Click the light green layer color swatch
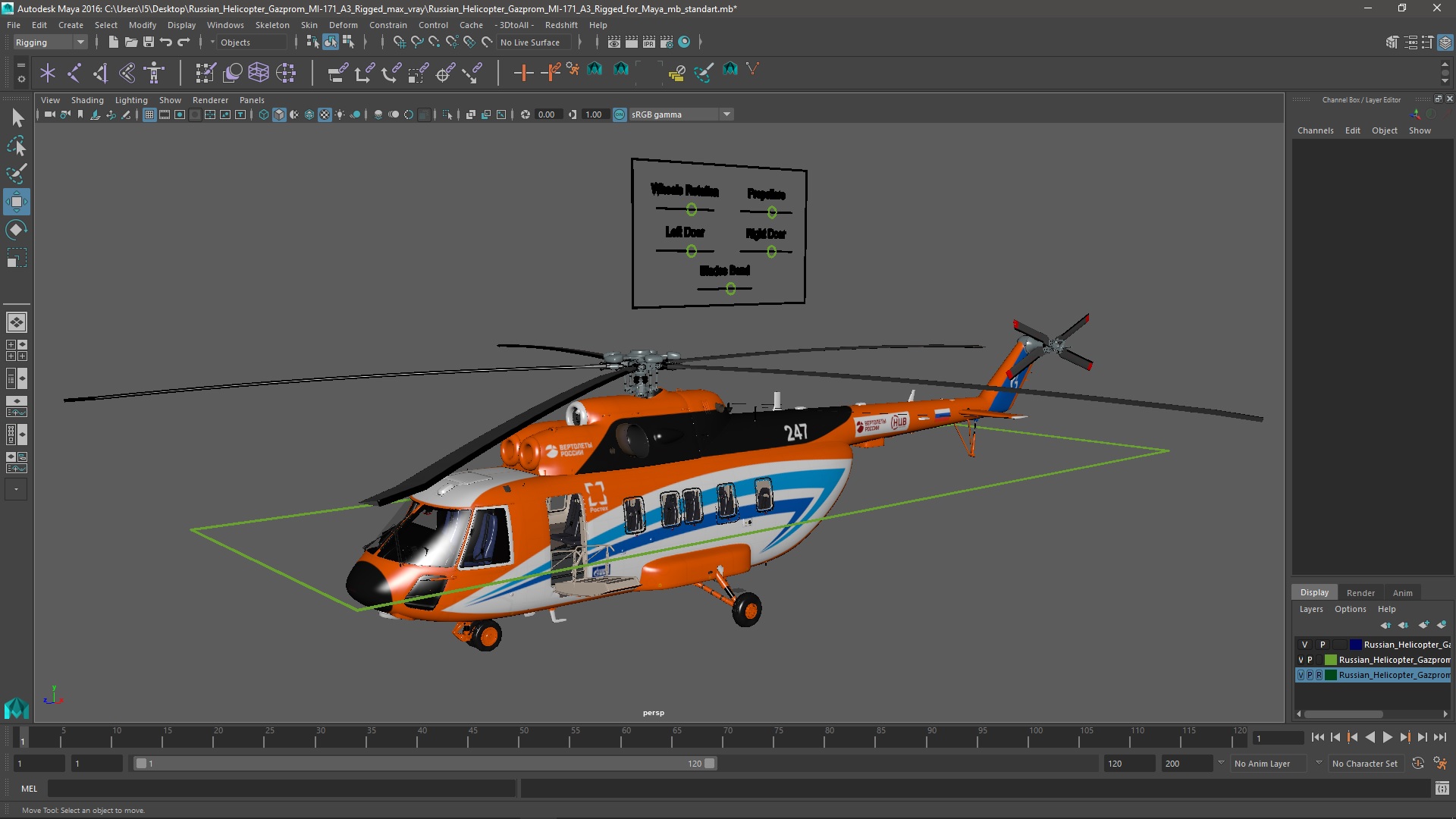This screenshot has width=1456, height=819. pyautogui.click(x=1331, y=660)
